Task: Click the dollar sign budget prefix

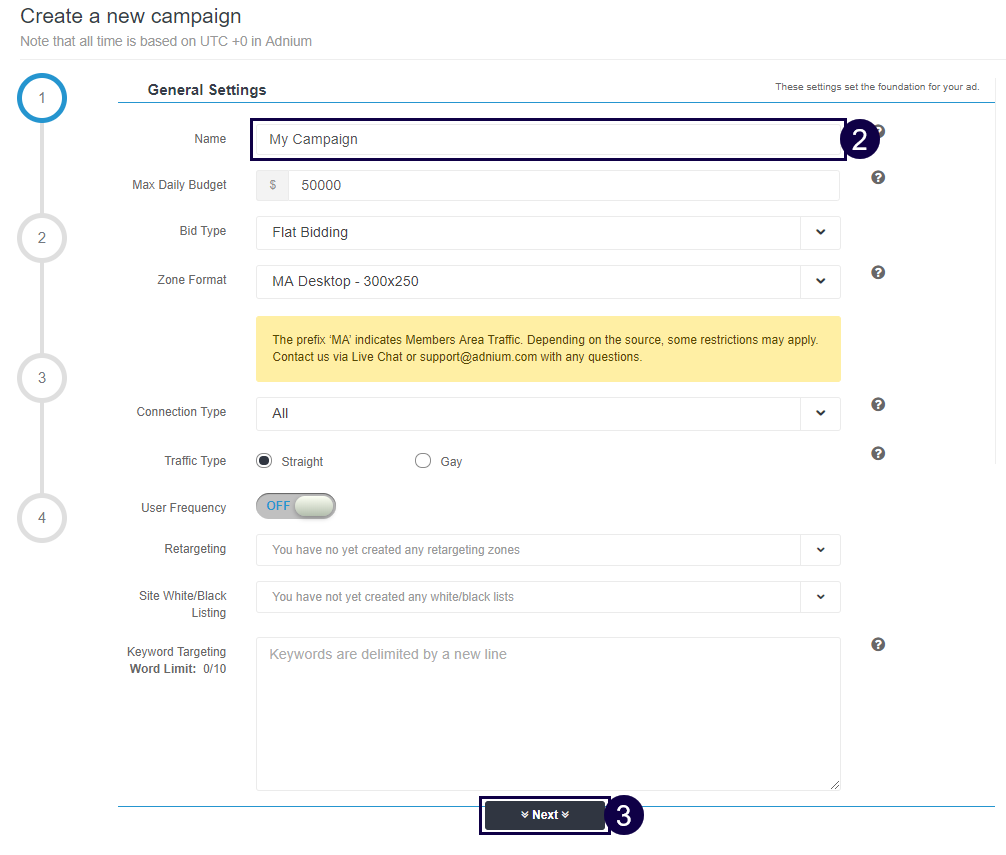Action: point(273,186)
